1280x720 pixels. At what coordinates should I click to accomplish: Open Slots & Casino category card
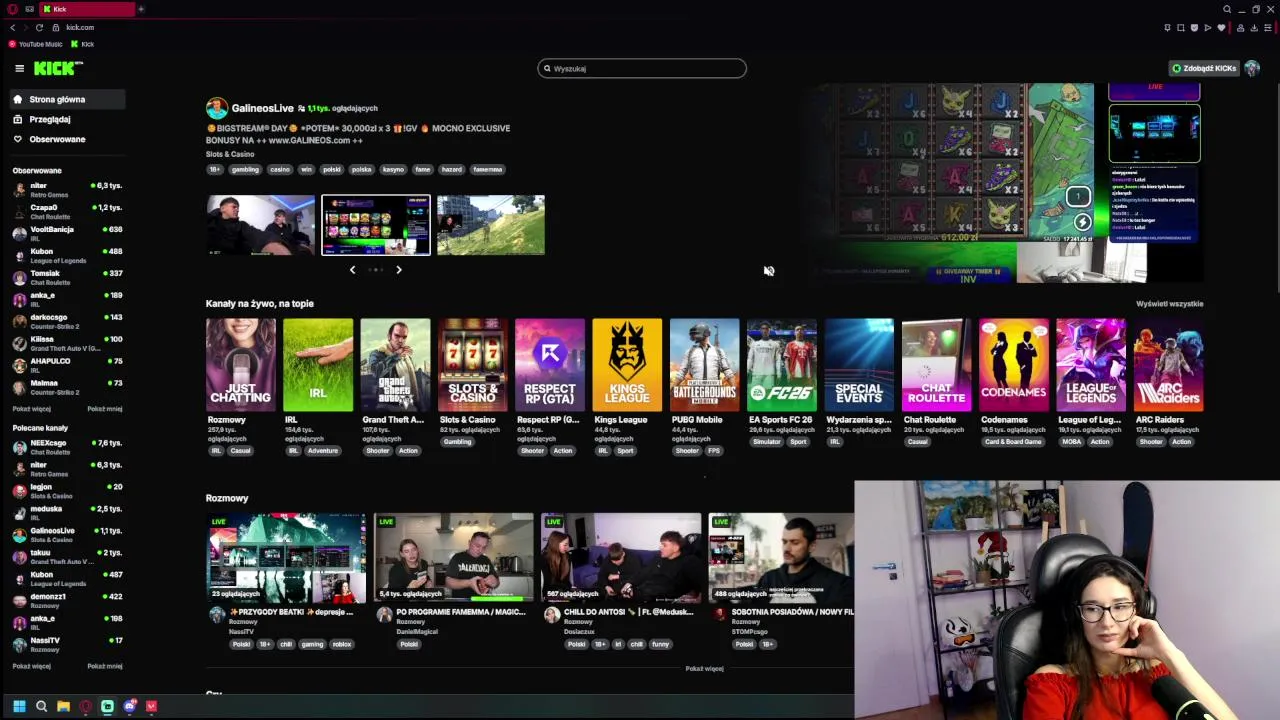pyautogui.click(x=473, y=365)
